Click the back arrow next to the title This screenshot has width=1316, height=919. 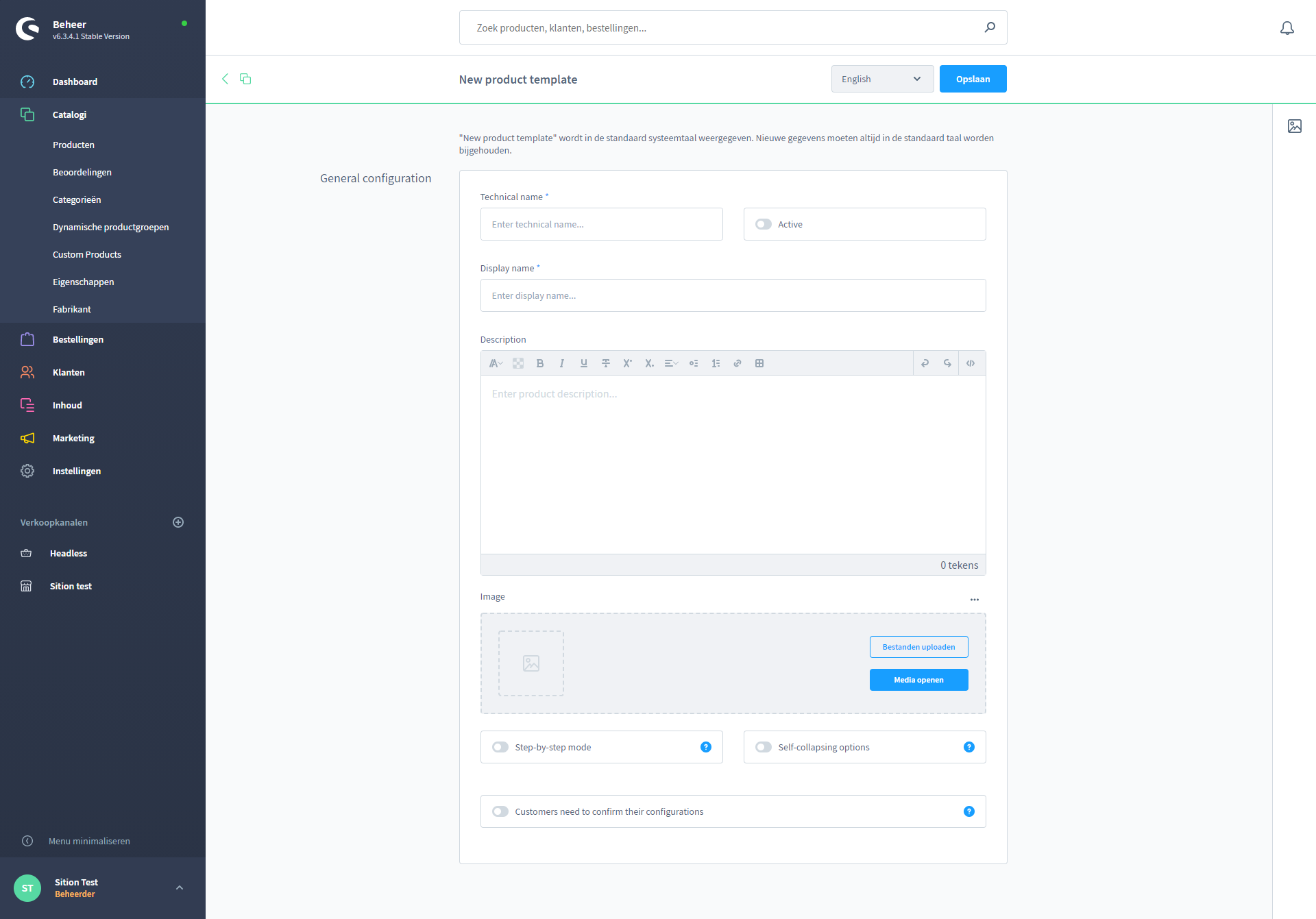pos(225,79)
